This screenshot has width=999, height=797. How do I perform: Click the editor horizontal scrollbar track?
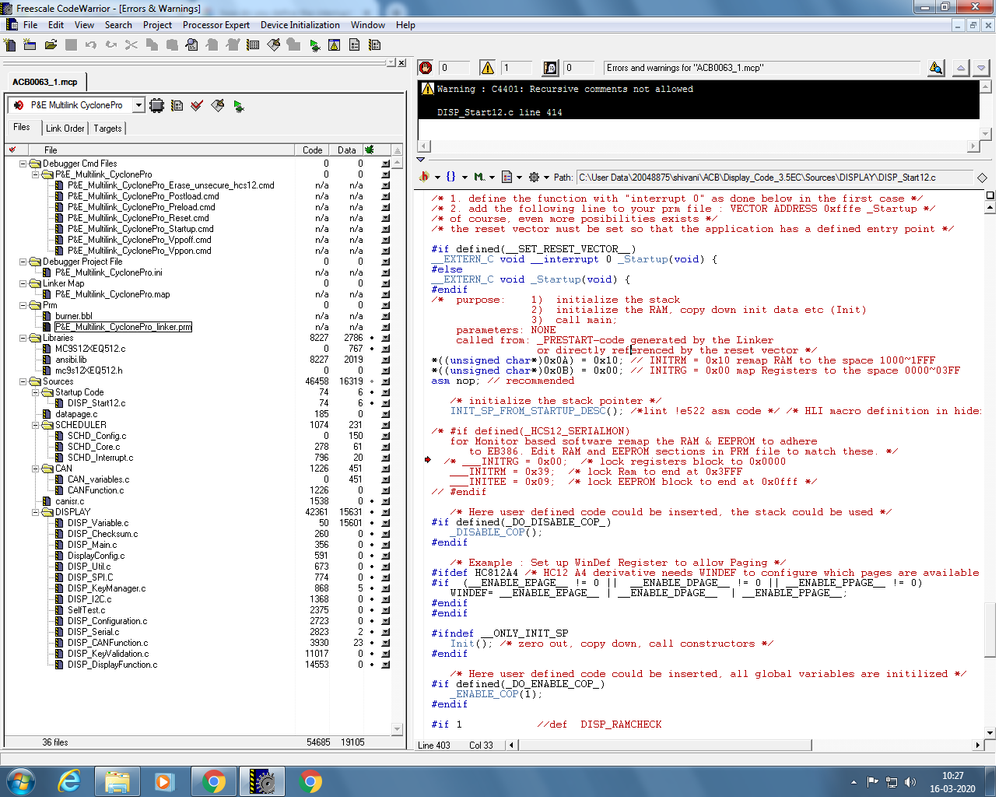(745, 745)
